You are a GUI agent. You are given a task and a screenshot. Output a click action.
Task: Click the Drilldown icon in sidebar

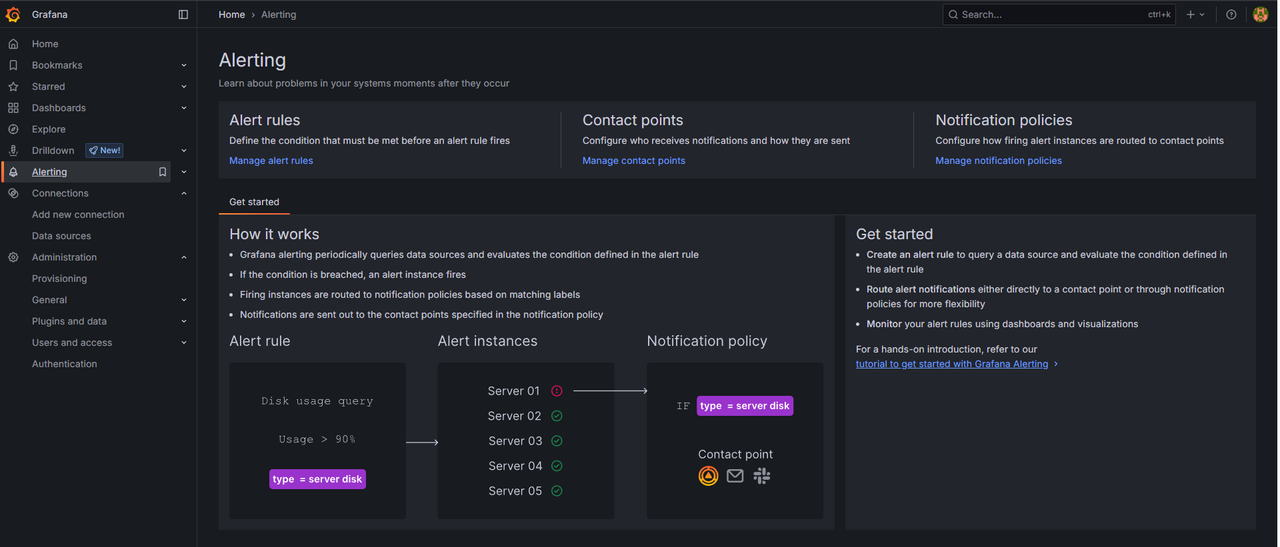pyautogui.click(x=13, y=151)
